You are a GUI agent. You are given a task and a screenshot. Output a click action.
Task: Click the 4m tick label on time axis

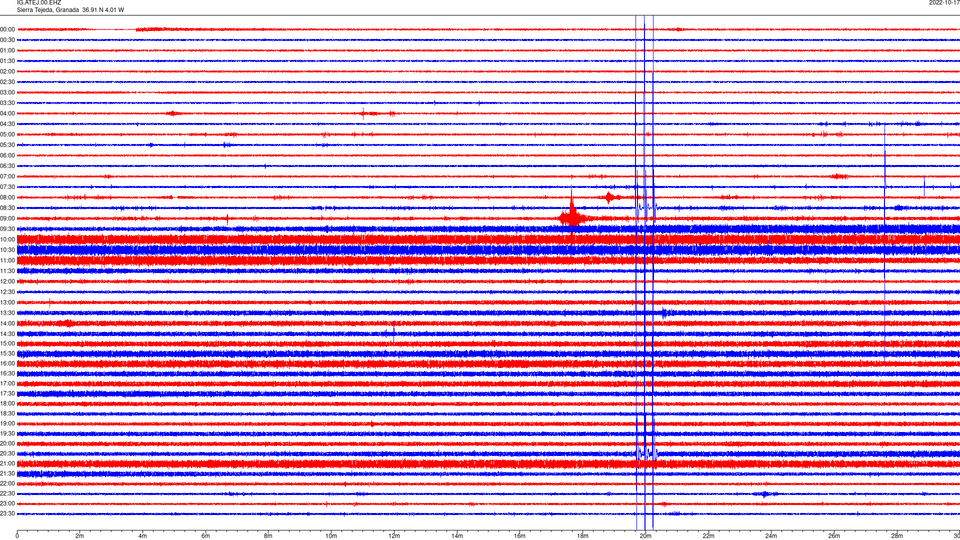coord(143,536)
